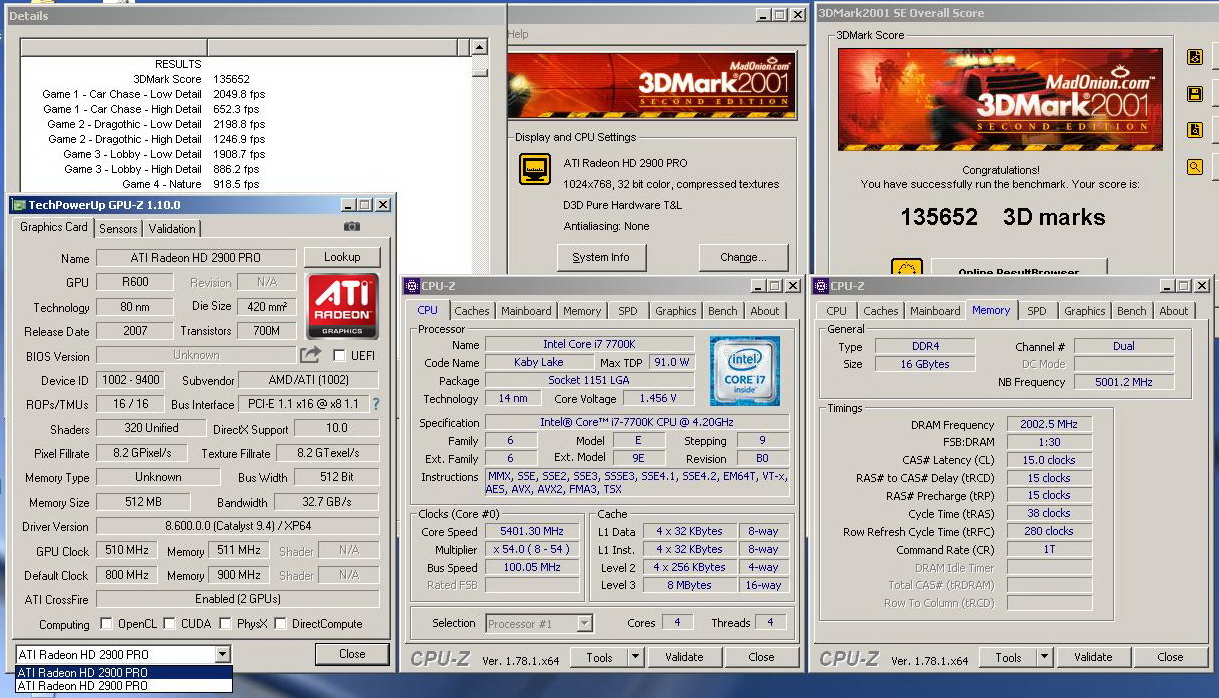Viewport: 1219px width, 698px height.
Task: Click the Driver Version field in GPU-Z
Action: tap(238, 526)
